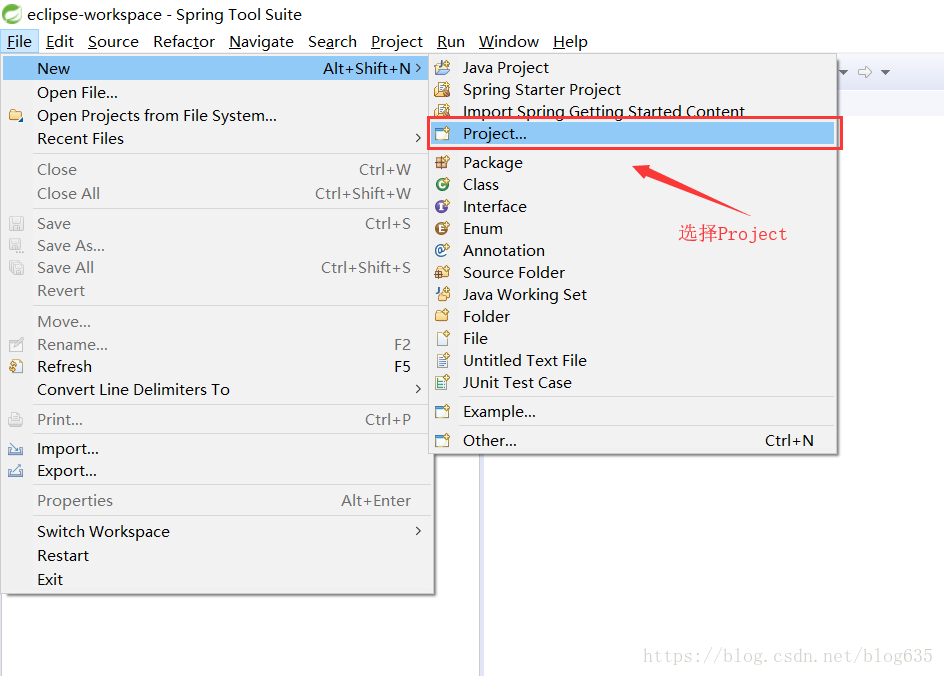Choose Open Projects from File System...
The image size is (944, 676).
click(217, 116)
